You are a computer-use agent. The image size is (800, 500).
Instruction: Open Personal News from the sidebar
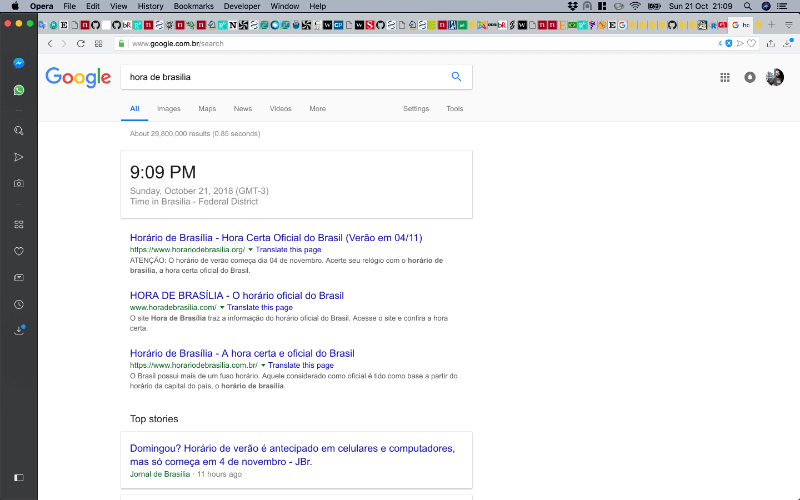(x=19, y=278)
